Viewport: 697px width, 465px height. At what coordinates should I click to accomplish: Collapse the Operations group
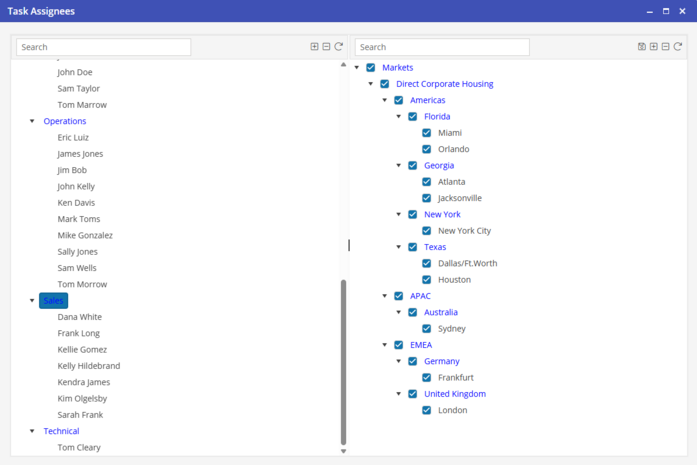(32, 122)
